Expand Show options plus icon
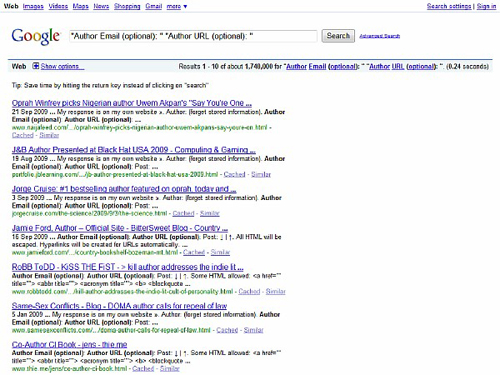The width and height of the screenshot is (500, 375). pos(35,66)
